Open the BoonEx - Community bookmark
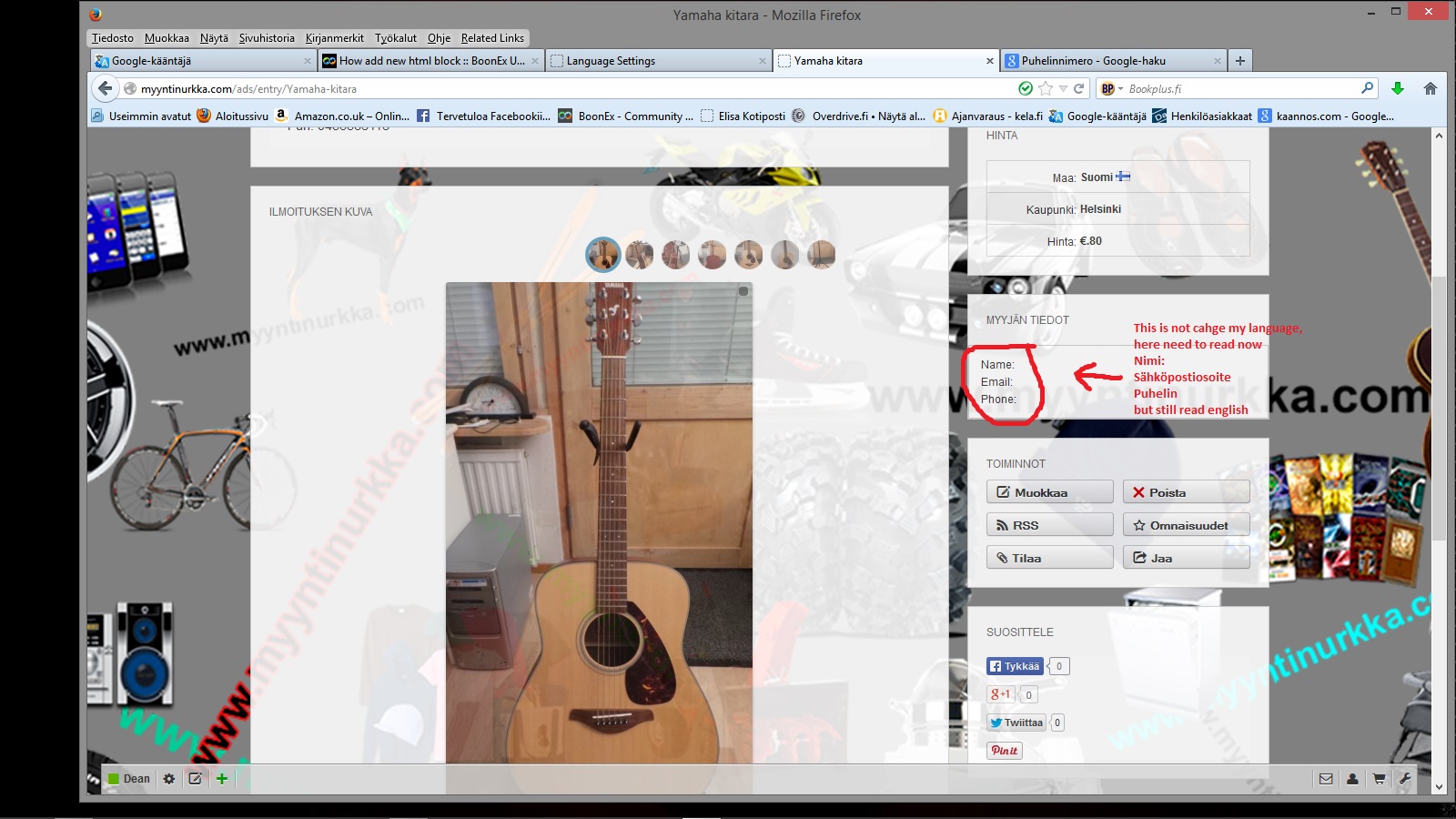 click(626, 116)
